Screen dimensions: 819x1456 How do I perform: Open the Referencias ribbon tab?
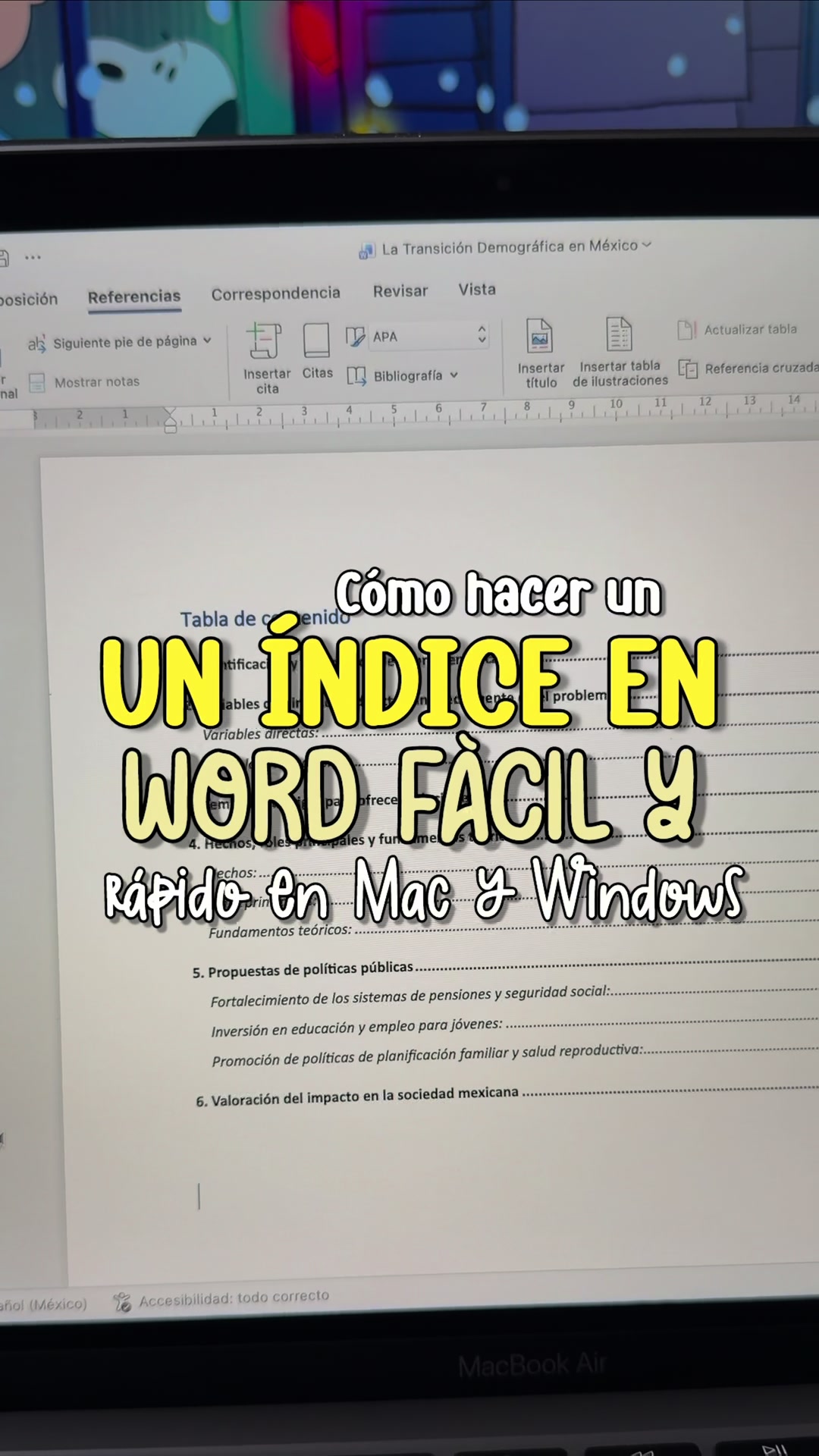coord(134,297)
